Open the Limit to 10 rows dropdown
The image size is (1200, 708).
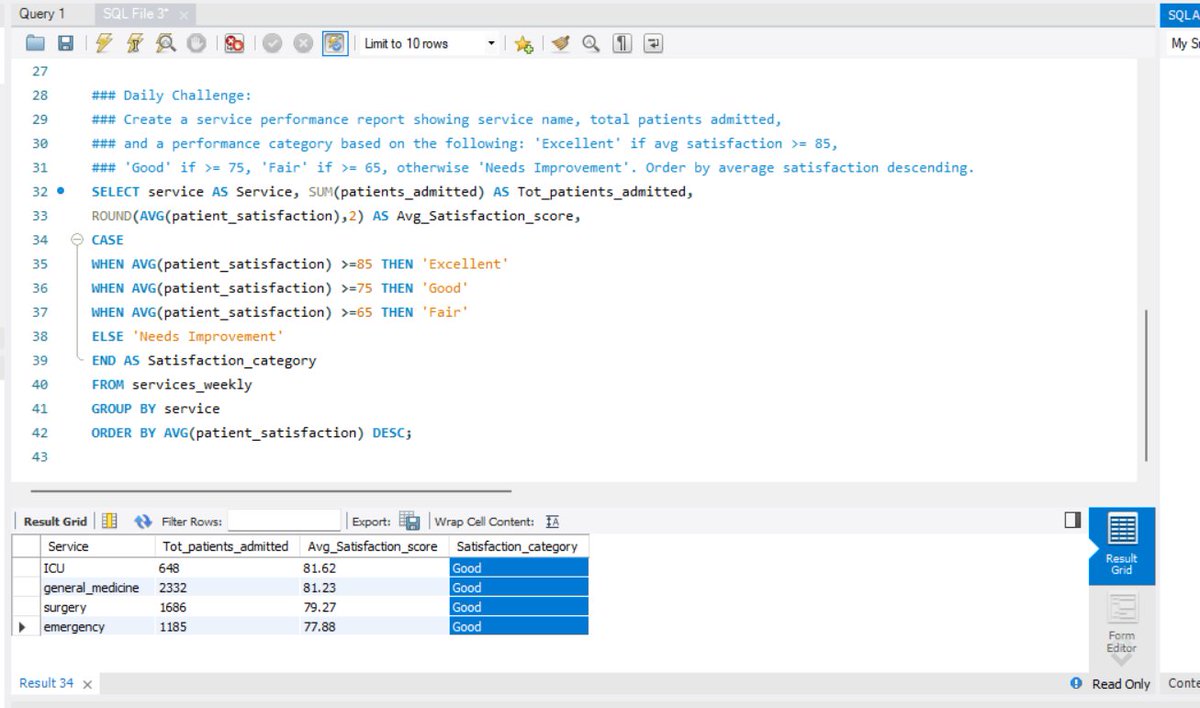(x=430, y=44)
